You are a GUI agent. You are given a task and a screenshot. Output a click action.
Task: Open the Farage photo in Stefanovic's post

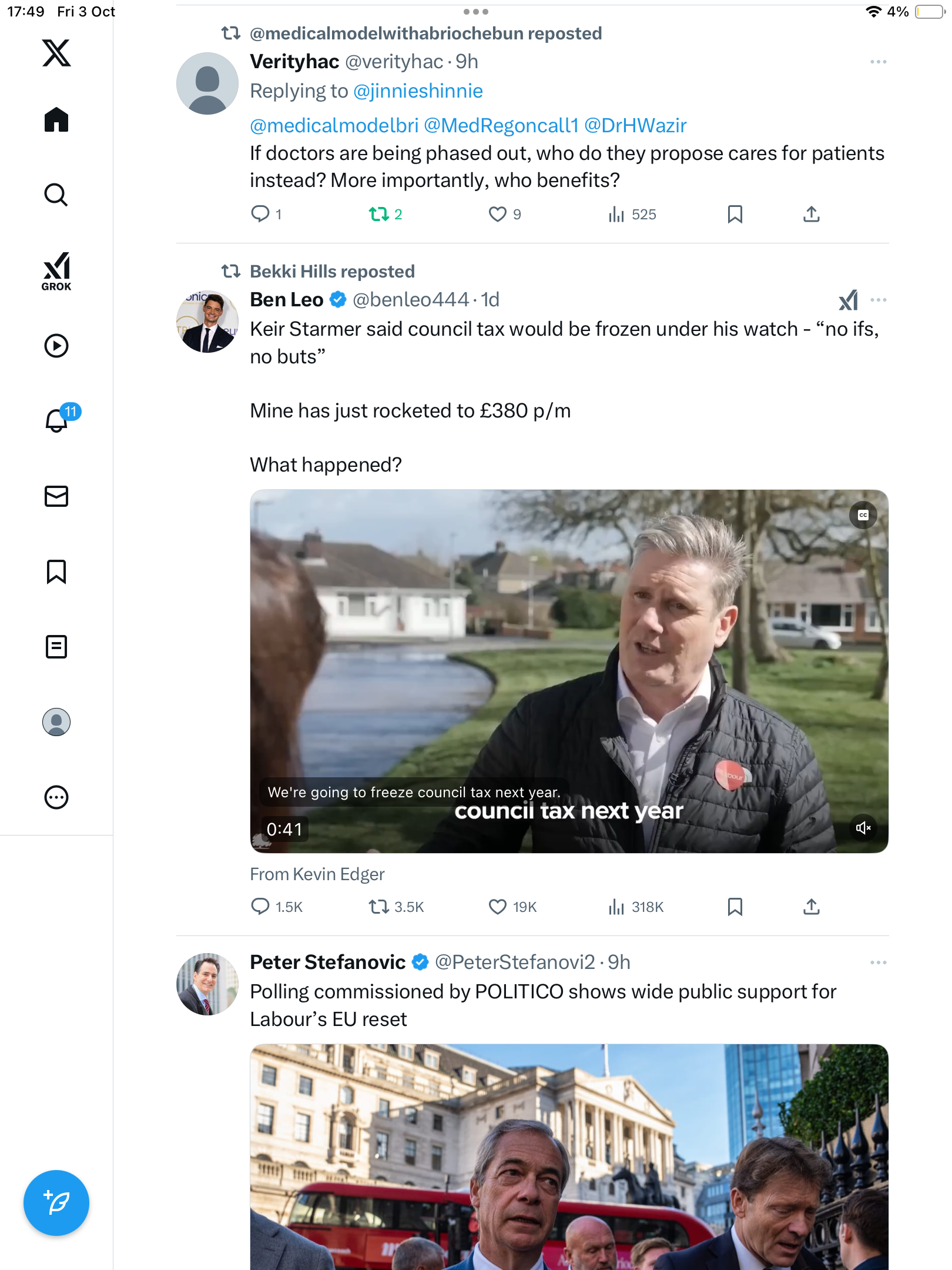(569, 1157)
